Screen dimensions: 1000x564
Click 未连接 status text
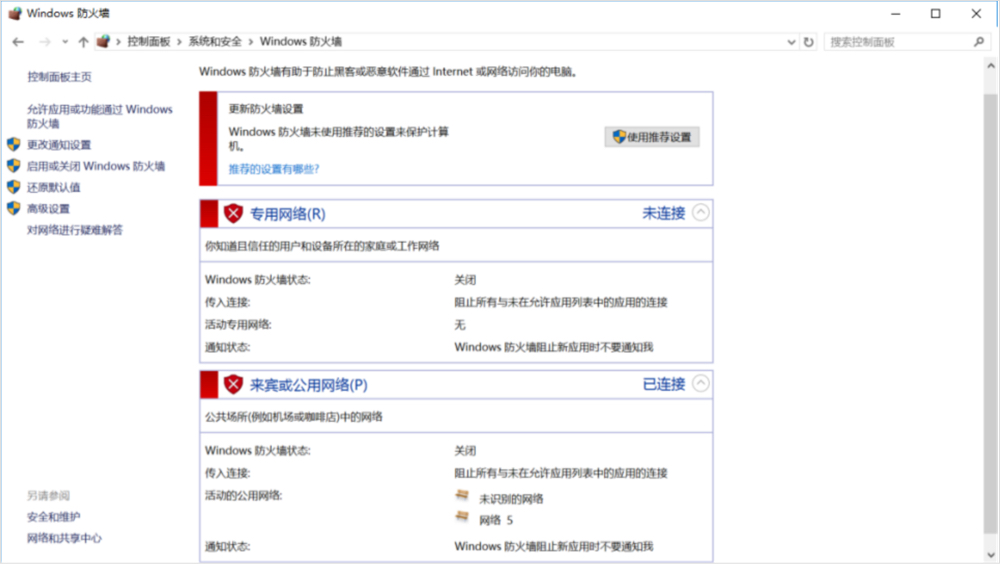663,213
